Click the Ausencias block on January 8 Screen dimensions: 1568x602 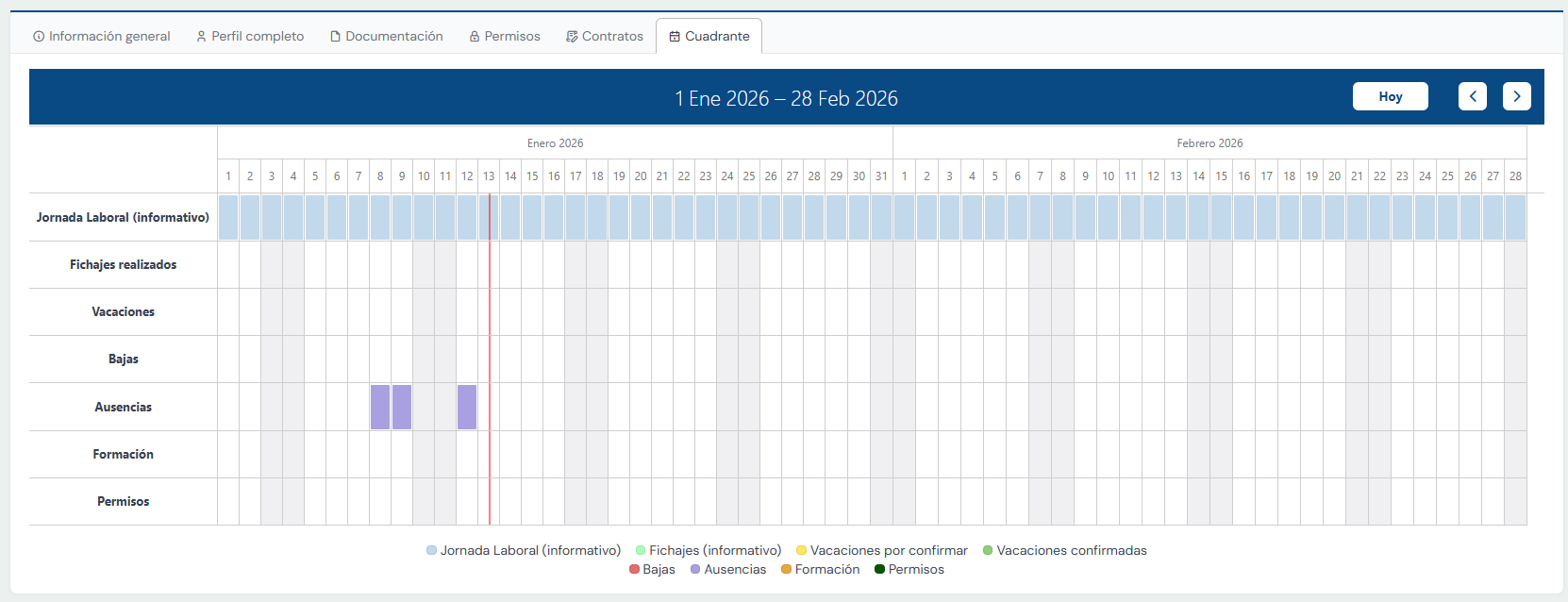380,407
